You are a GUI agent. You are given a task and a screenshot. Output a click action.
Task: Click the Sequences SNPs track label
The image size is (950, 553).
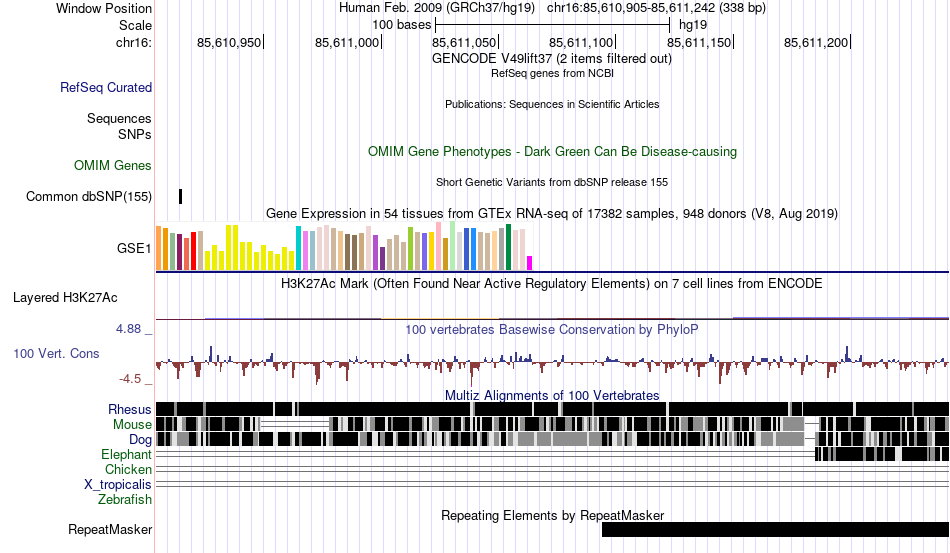pyautogui.click(x=119, y=126)
